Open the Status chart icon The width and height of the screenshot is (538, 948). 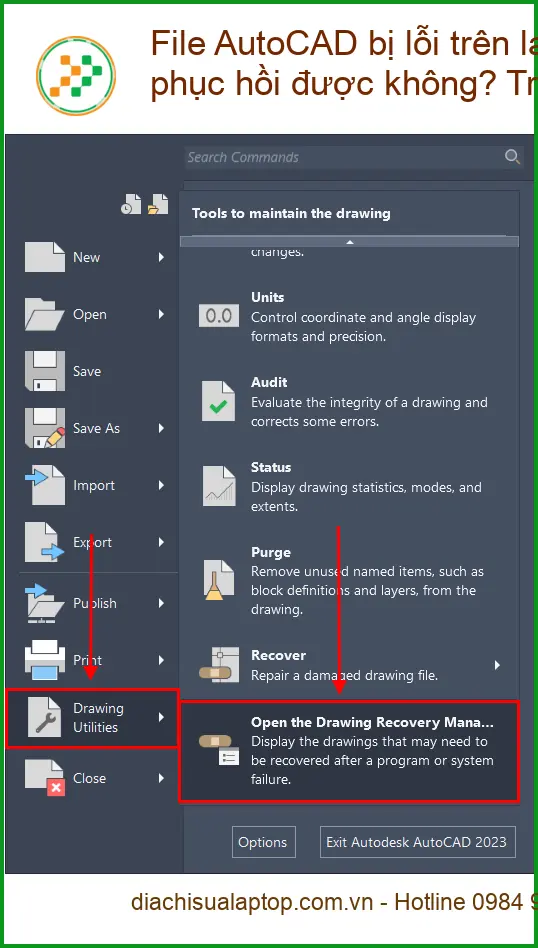point(218,486)
